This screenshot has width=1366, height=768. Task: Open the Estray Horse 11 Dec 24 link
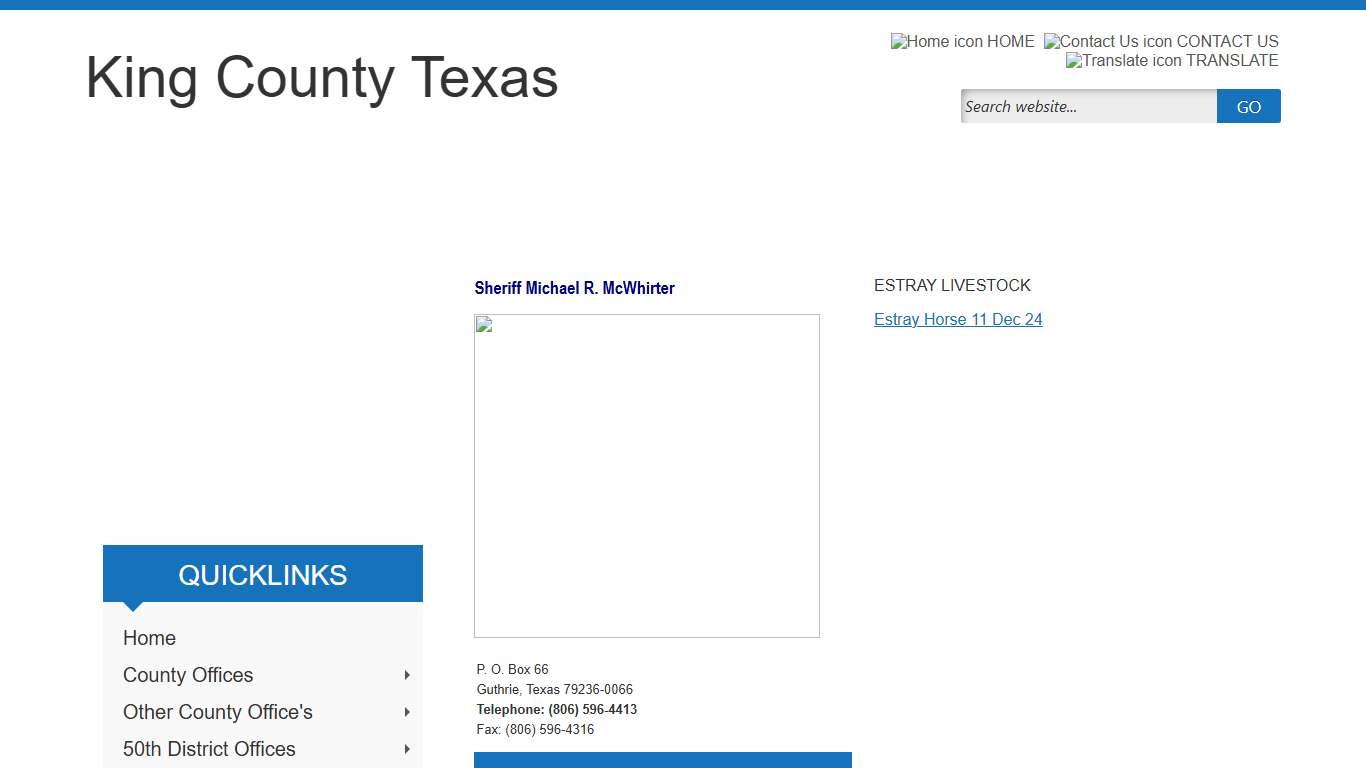click(x=958, y=319)
